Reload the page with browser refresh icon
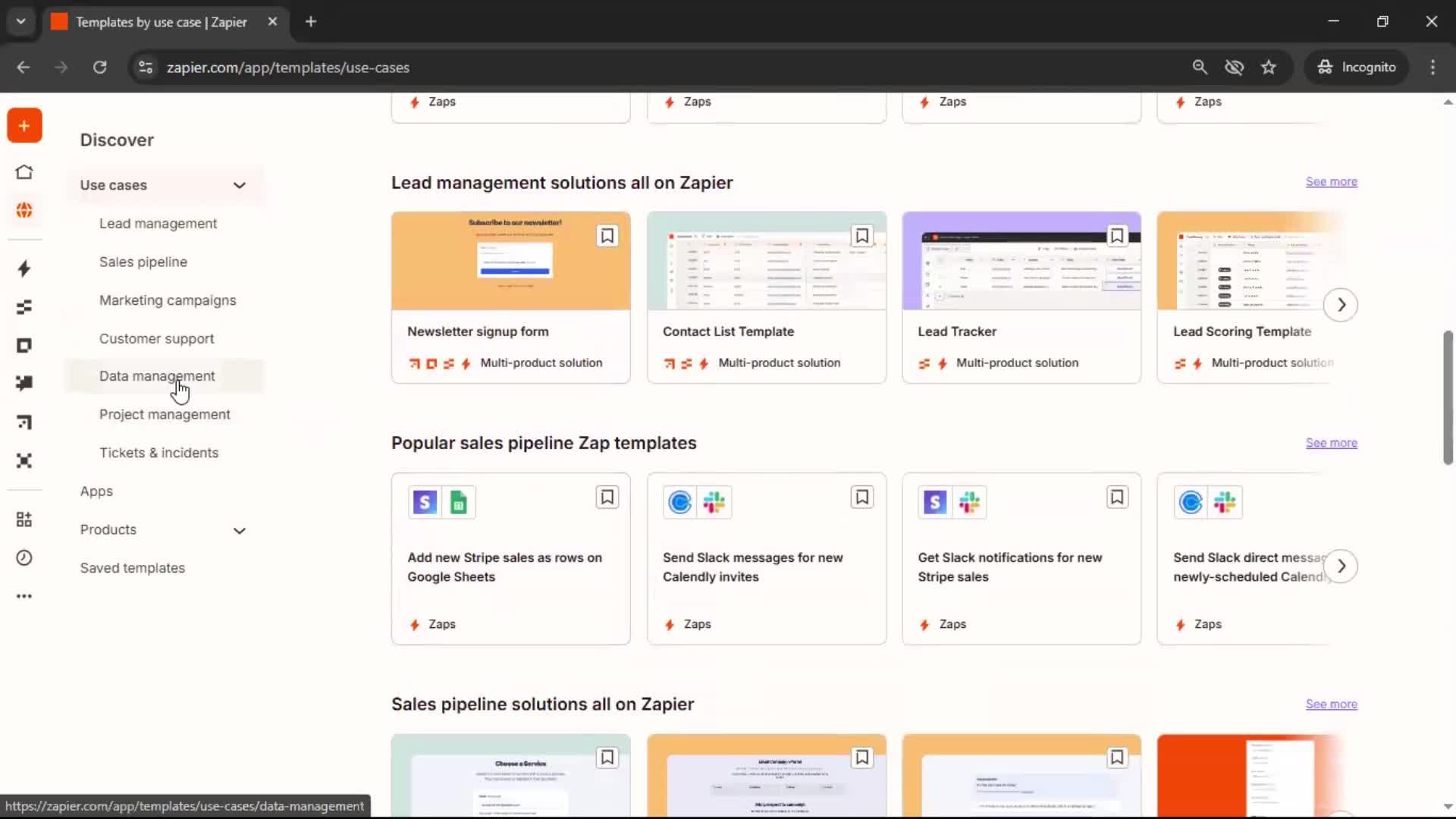Image resolution: width=1456 pixels, height=819 pixels. [x=99, y=67]
